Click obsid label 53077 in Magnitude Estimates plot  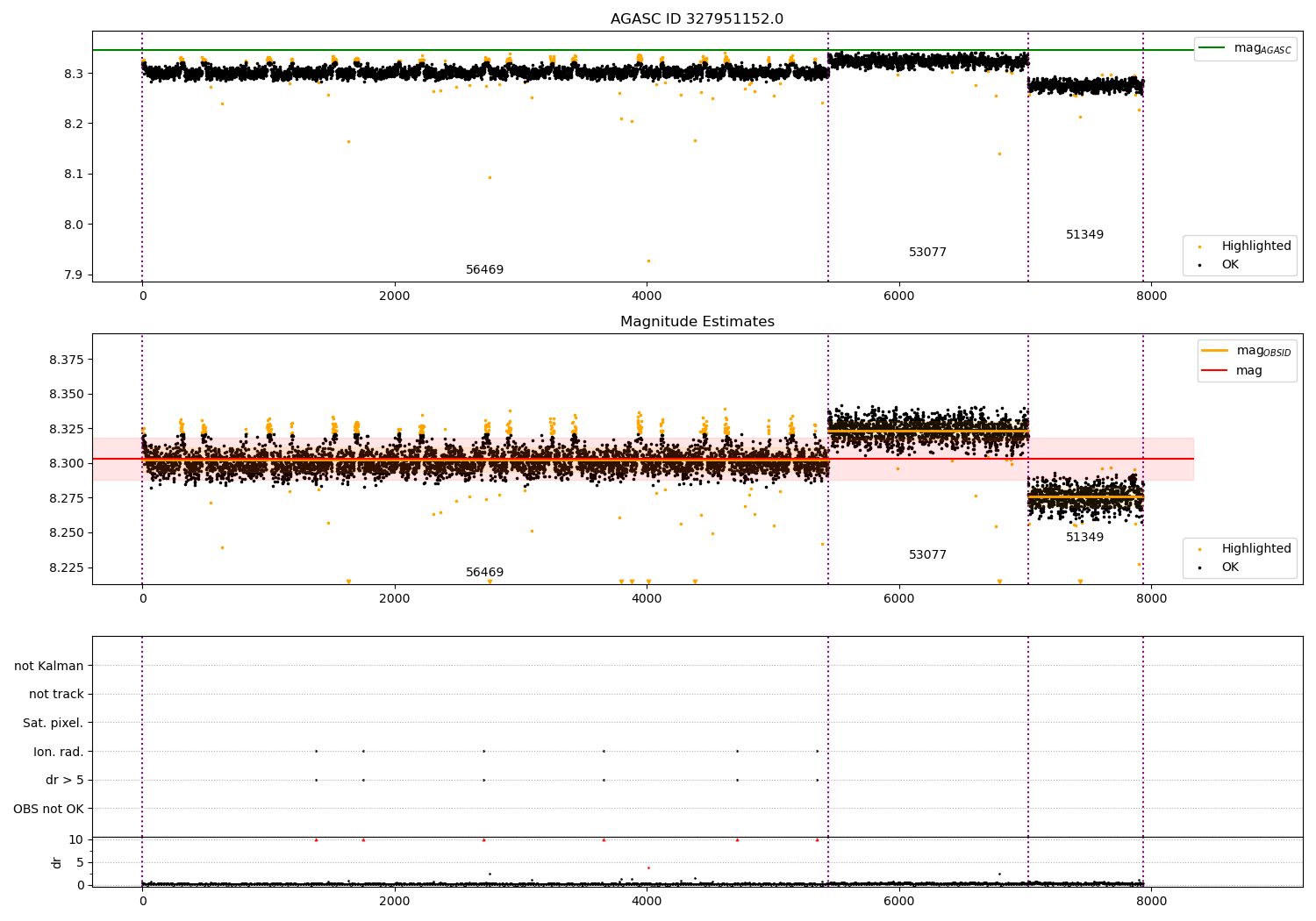927,555
